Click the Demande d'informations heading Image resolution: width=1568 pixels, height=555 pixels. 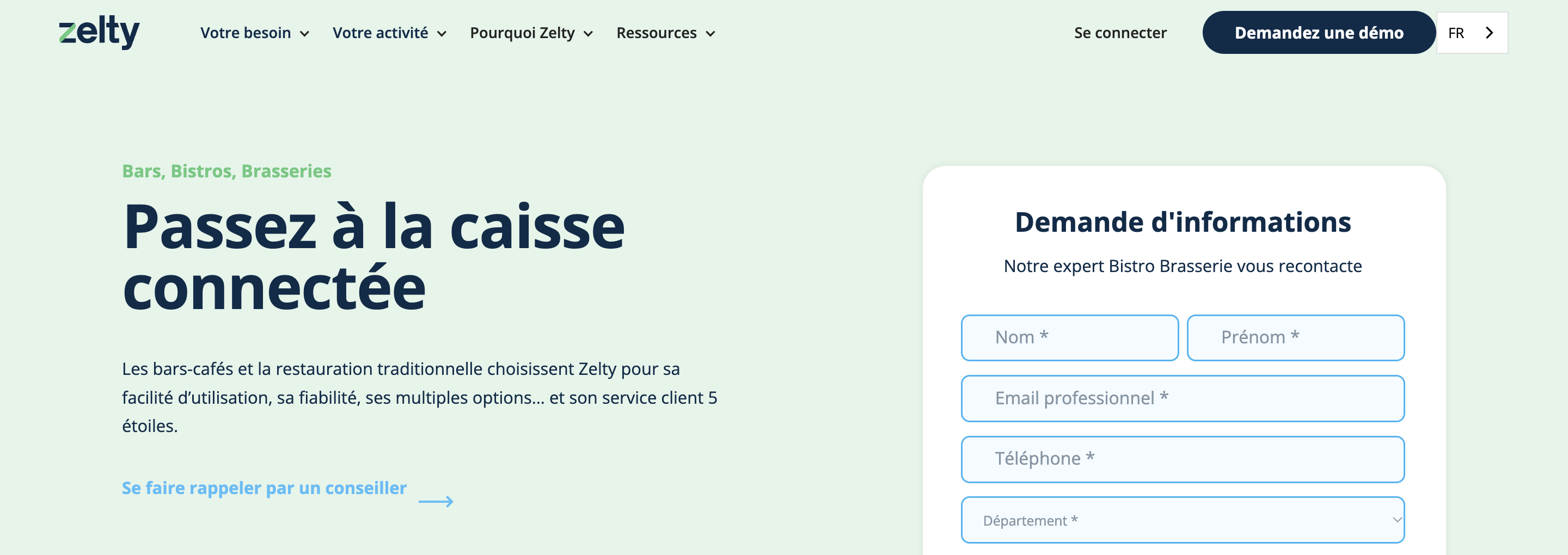coord(1183,222)
